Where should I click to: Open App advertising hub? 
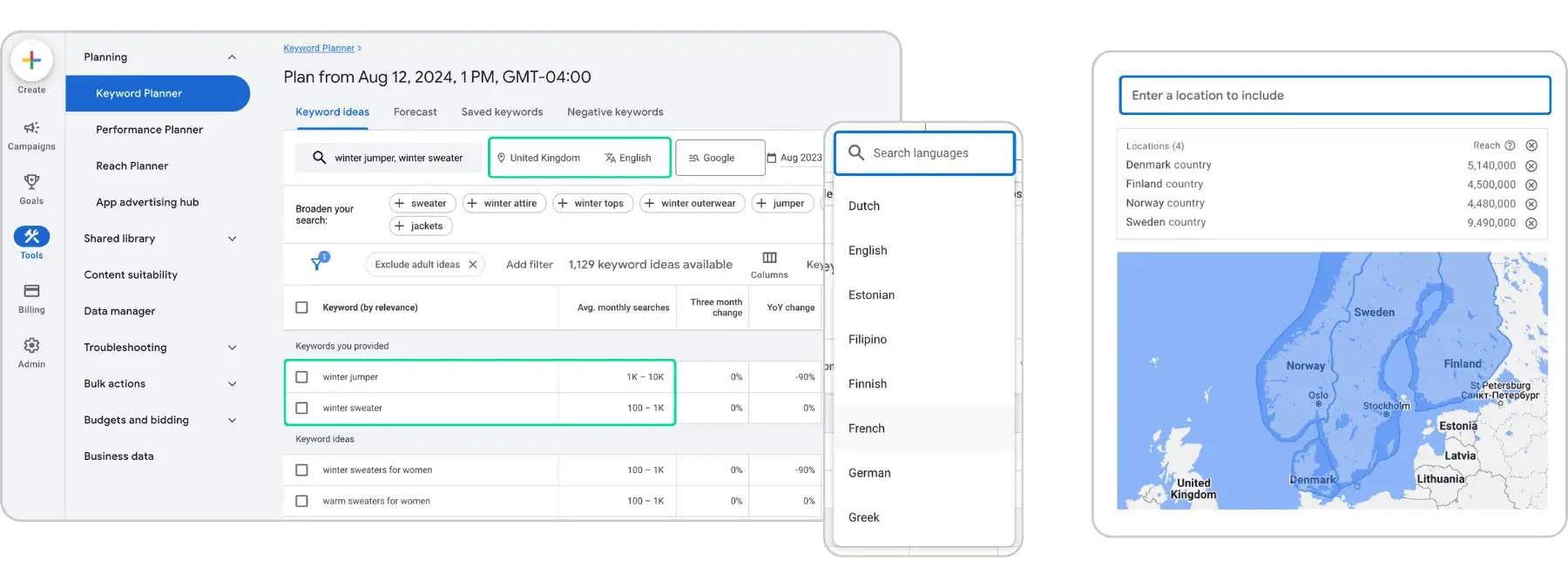click(x=147, y=202)
